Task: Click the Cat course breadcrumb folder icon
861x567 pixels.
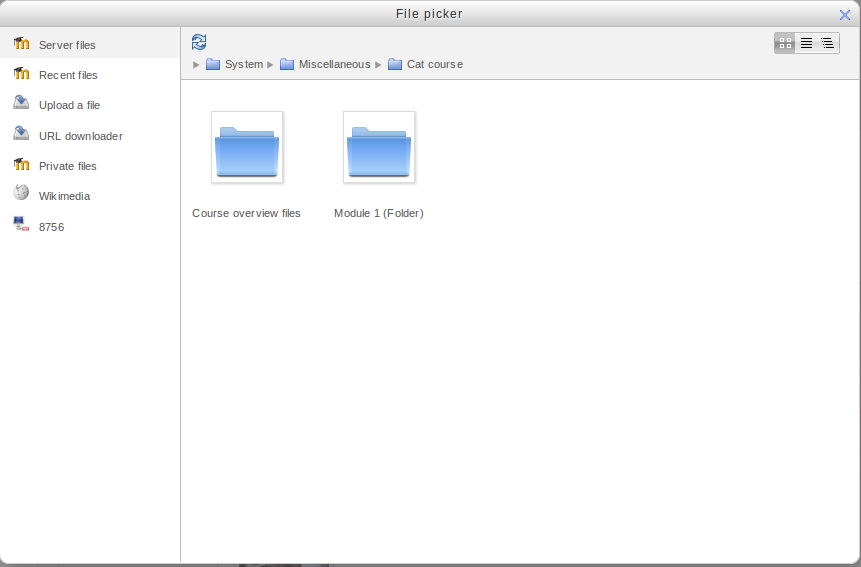Action: tap(395, 64)
